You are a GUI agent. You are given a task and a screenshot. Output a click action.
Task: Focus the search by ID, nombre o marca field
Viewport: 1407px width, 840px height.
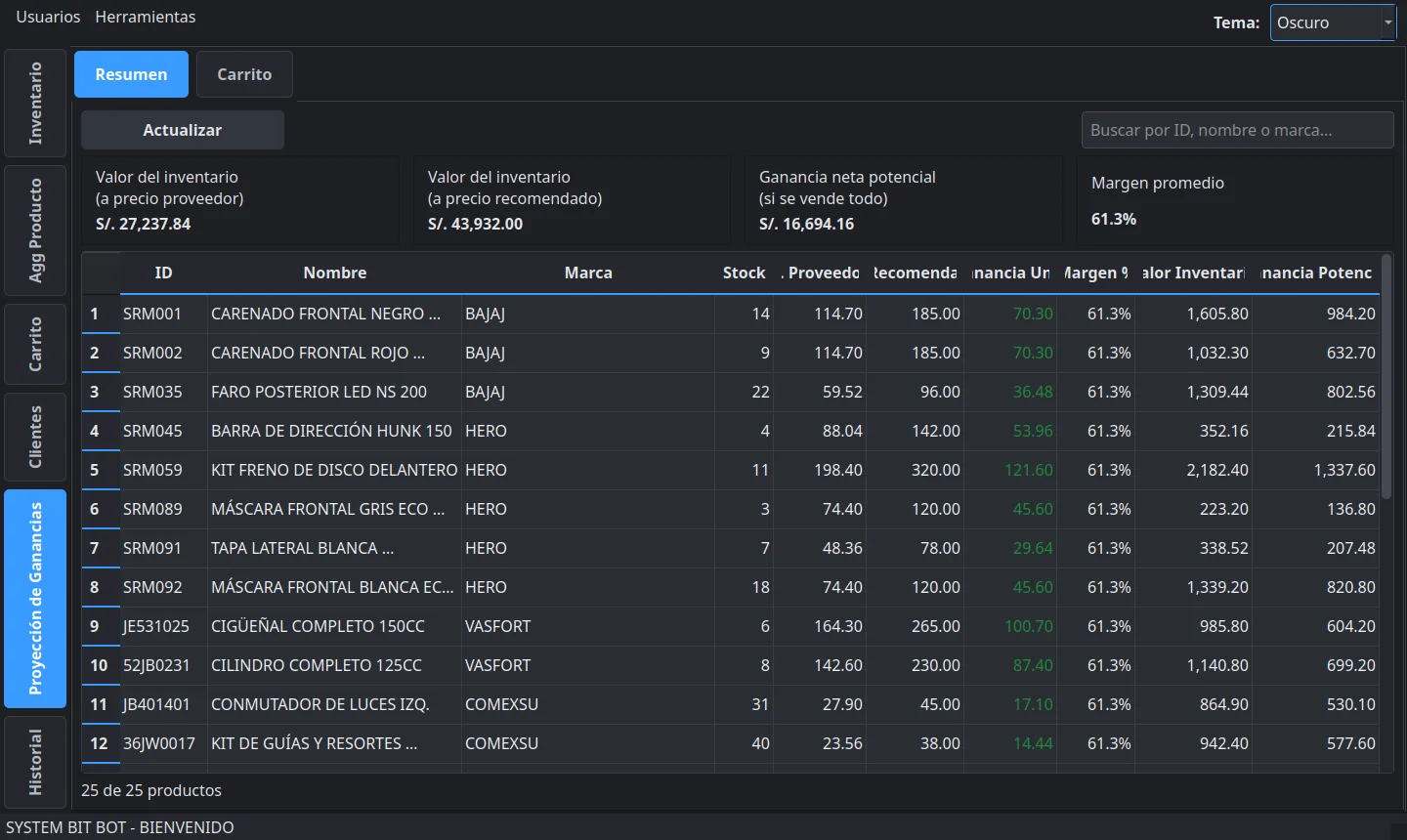click(1237, 130)
